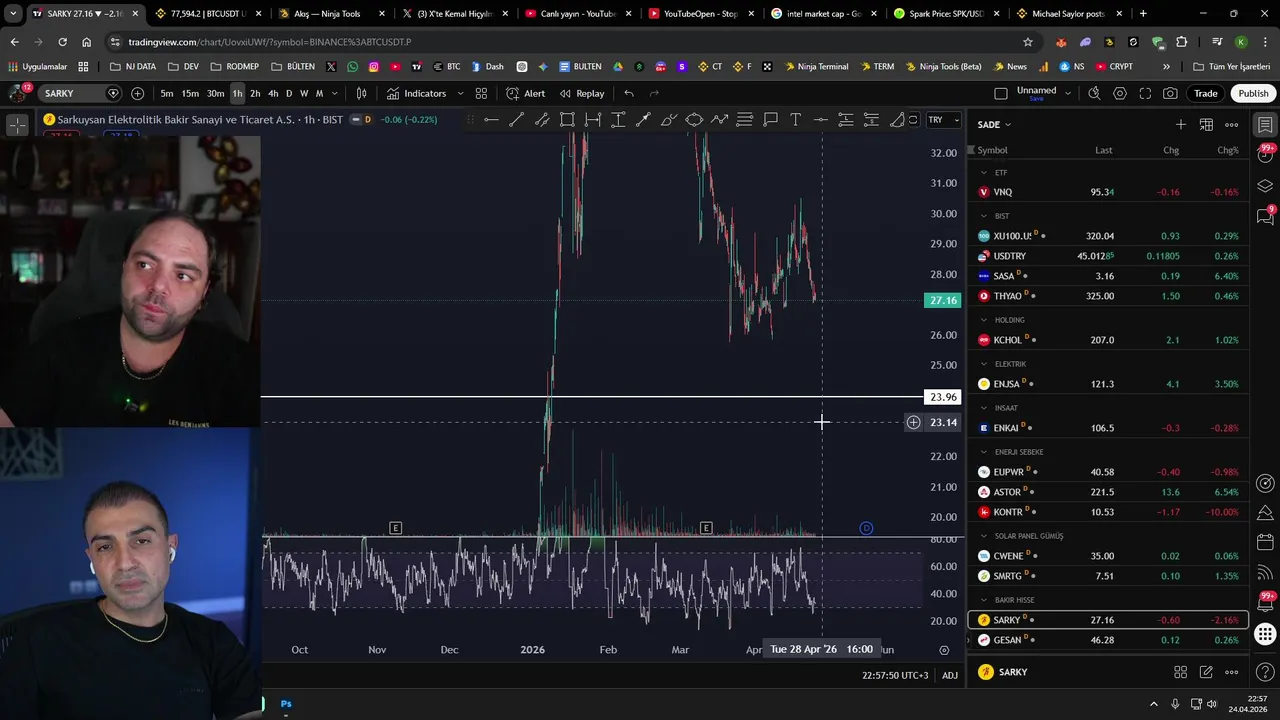The height and width of the screenshot is (720, 1280).
Task: Select the text T drawing tool
Action: [795, 120]
